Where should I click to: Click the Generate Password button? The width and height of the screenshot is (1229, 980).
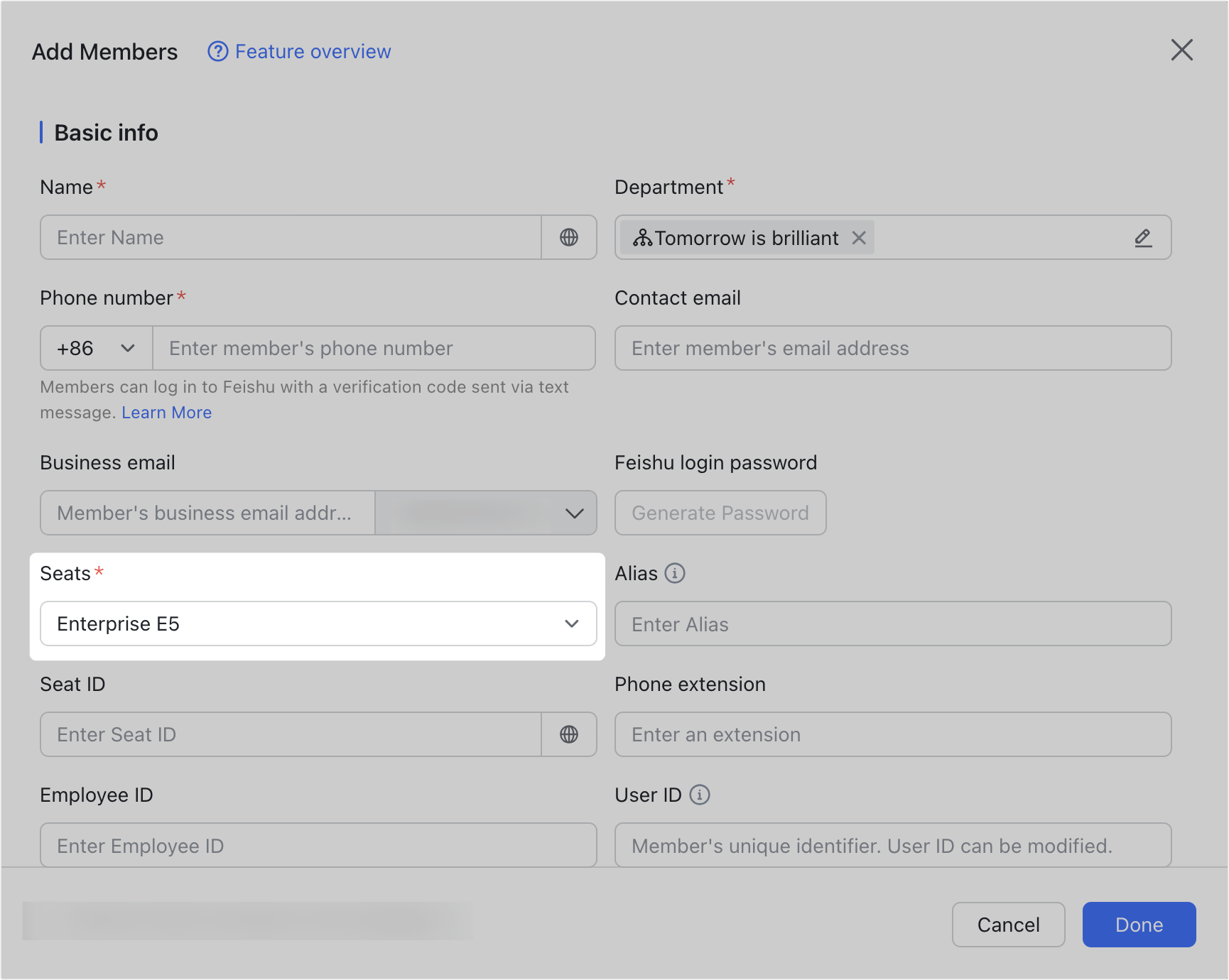click(x=720, y=513)
